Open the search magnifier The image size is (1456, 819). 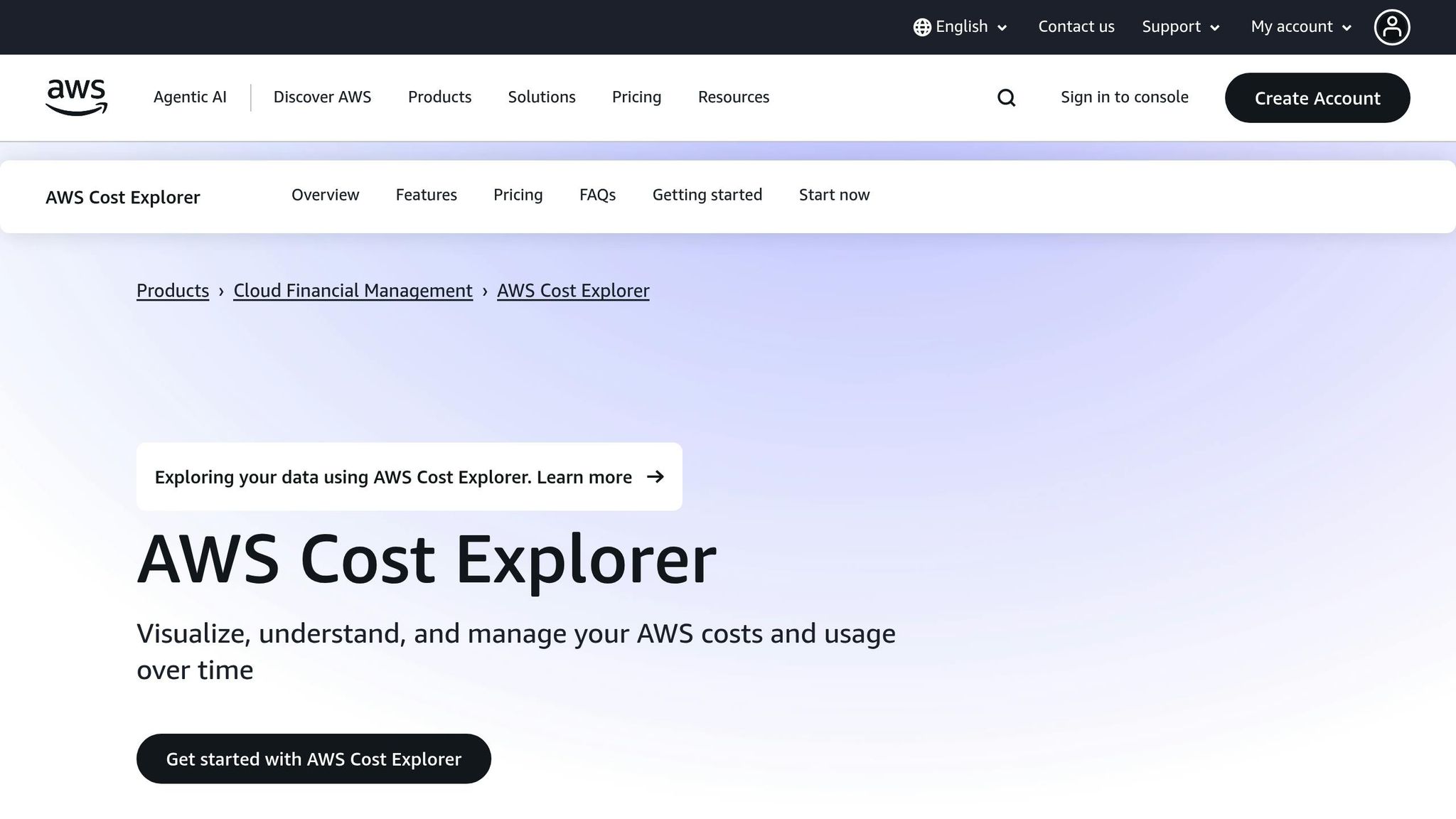[1005, 97]
